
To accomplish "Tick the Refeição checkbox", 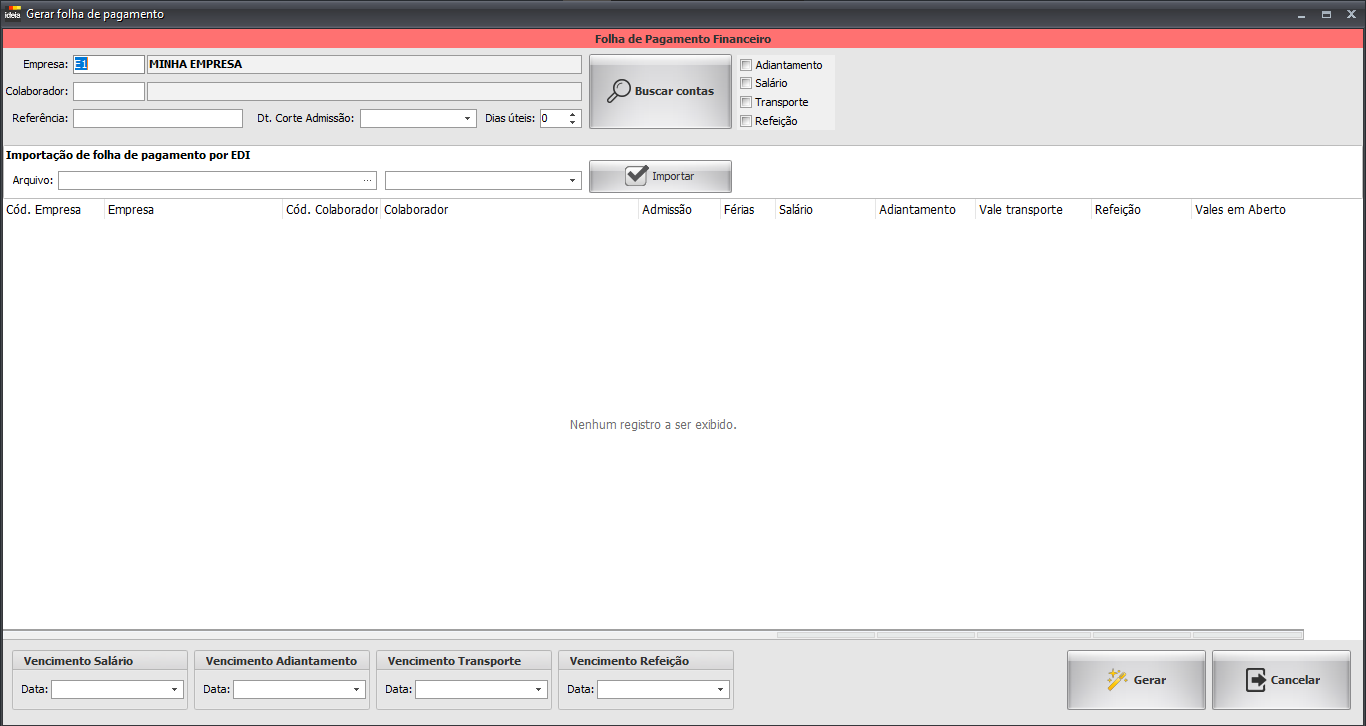I will pos(746,121).
